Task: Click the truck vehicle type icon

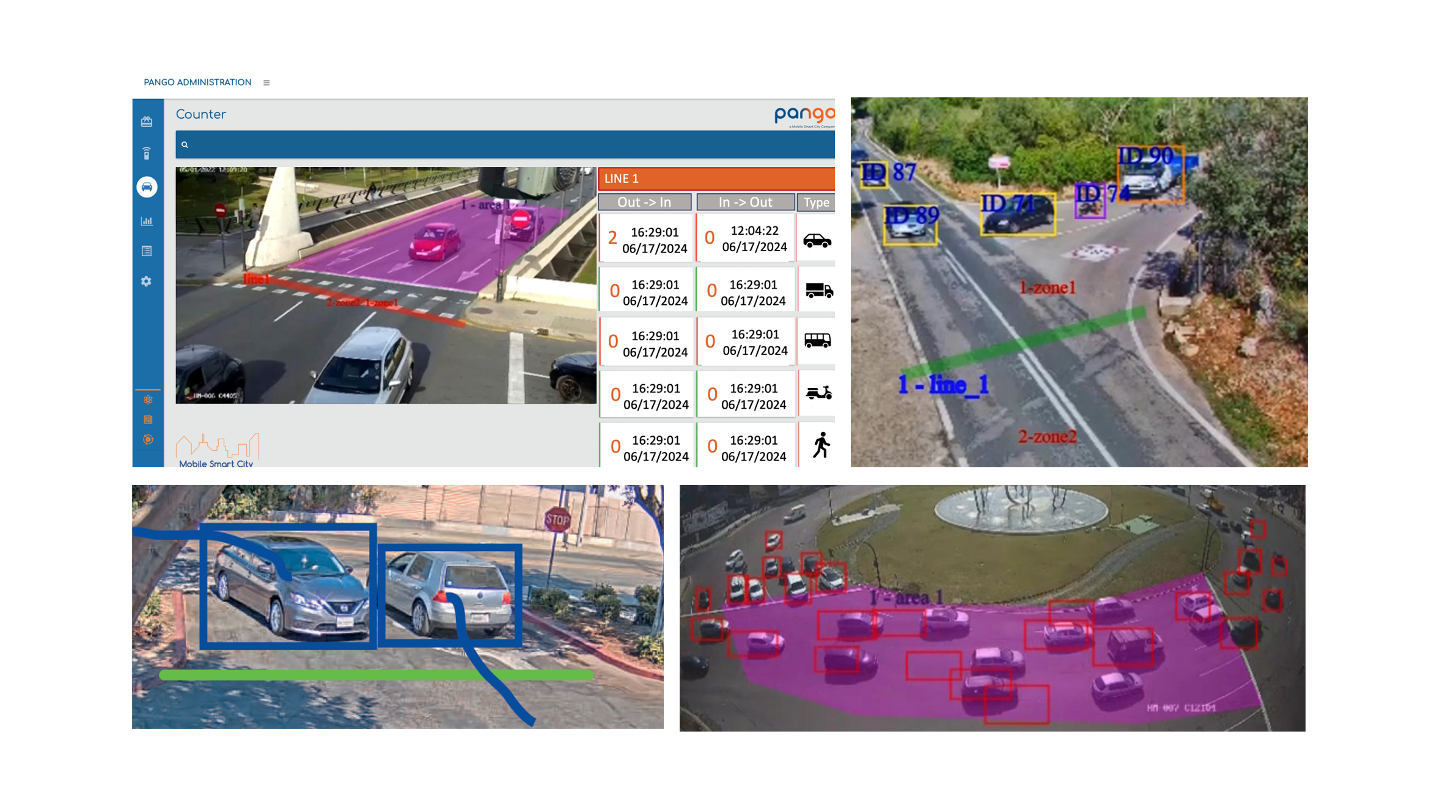Action: 818,291
